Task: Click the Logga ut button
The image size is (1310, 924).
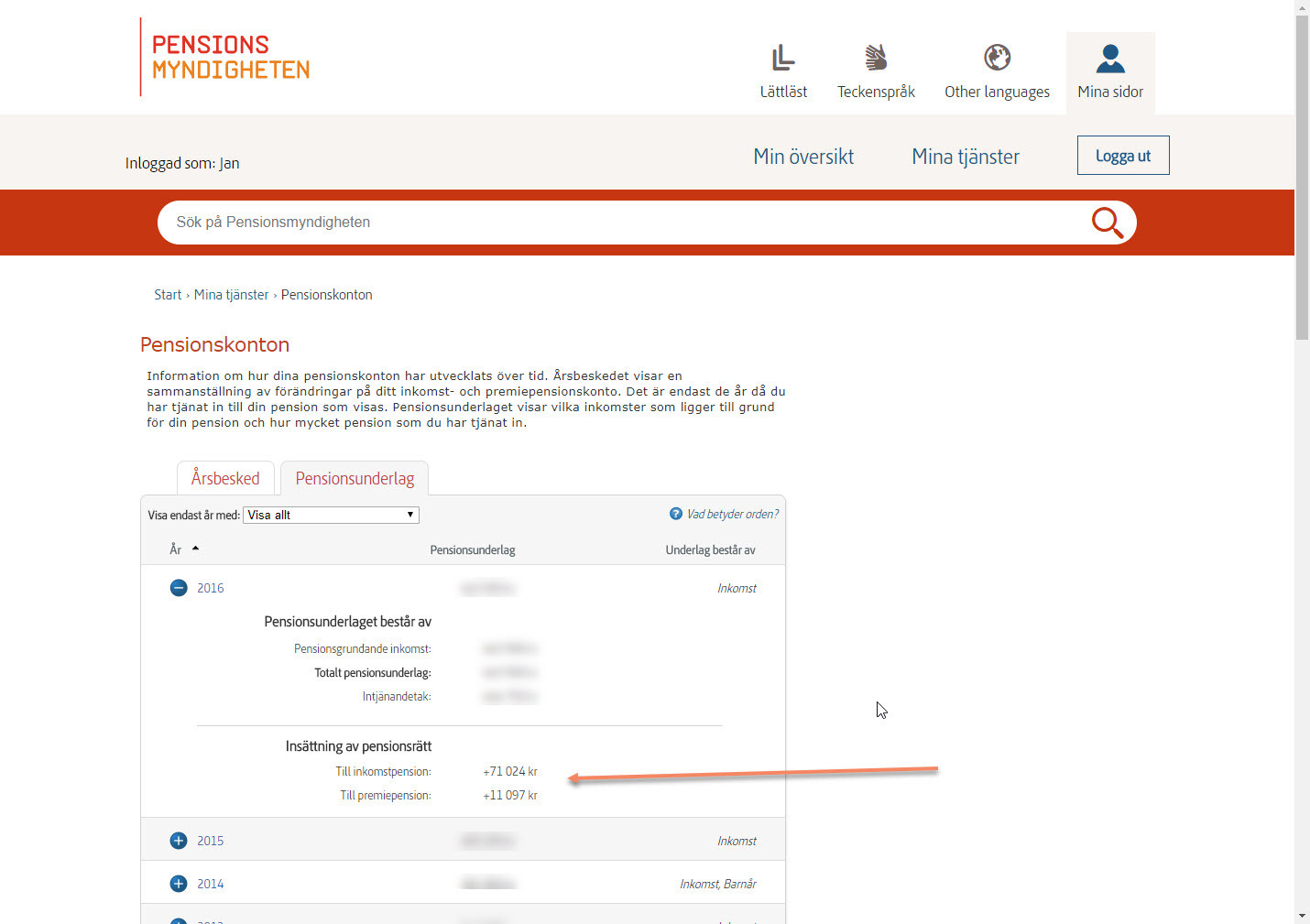Action: (x=1122, y=156)
